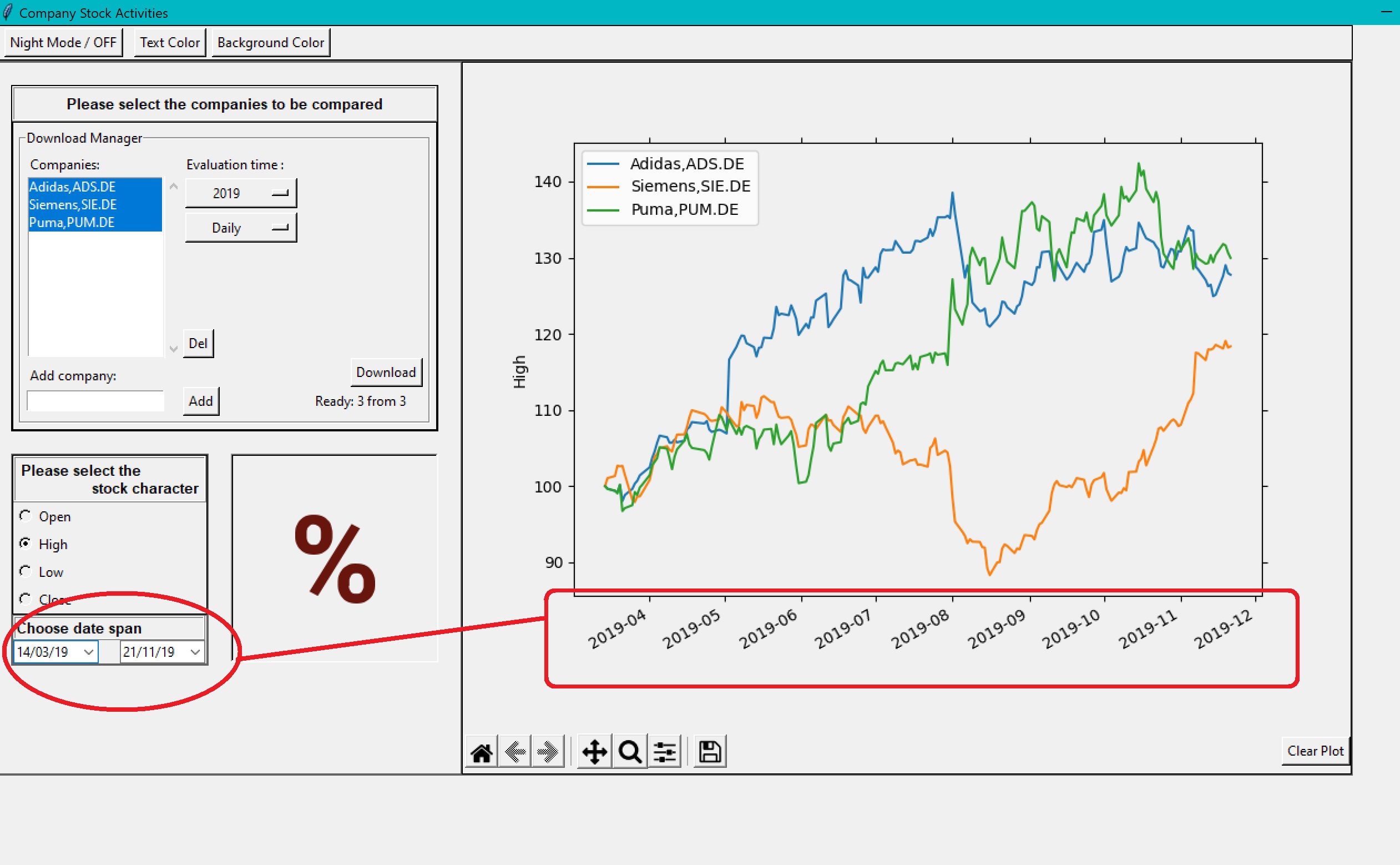Click the large percent sign button
Image resolution: width=1400 pixels, height=865 pixels.
tap(335, 559)
